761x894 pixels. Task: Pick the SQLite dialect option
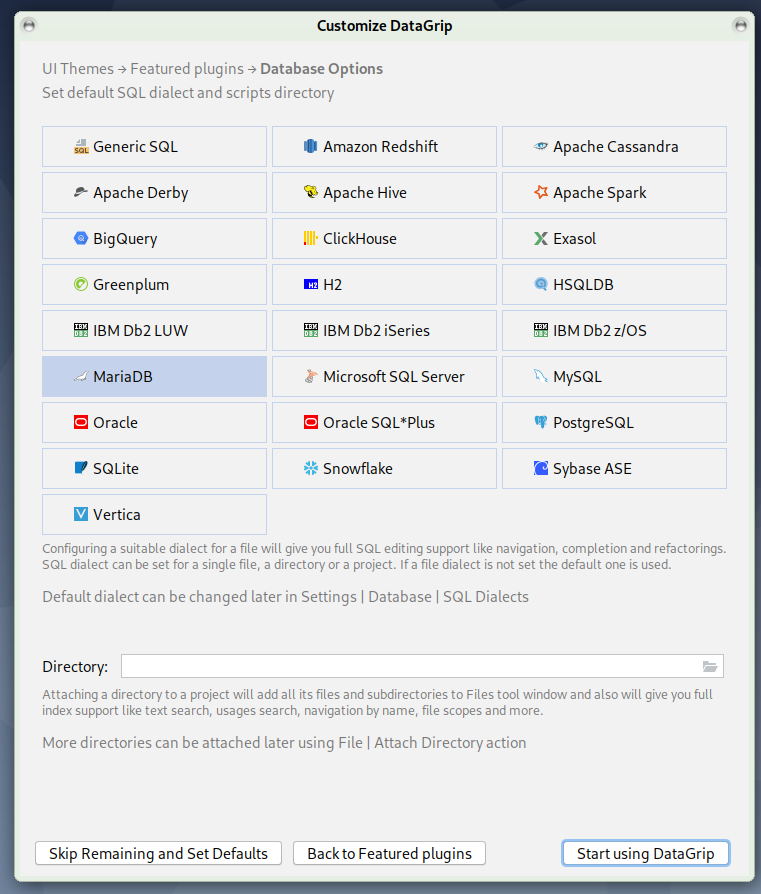point(154,469)
